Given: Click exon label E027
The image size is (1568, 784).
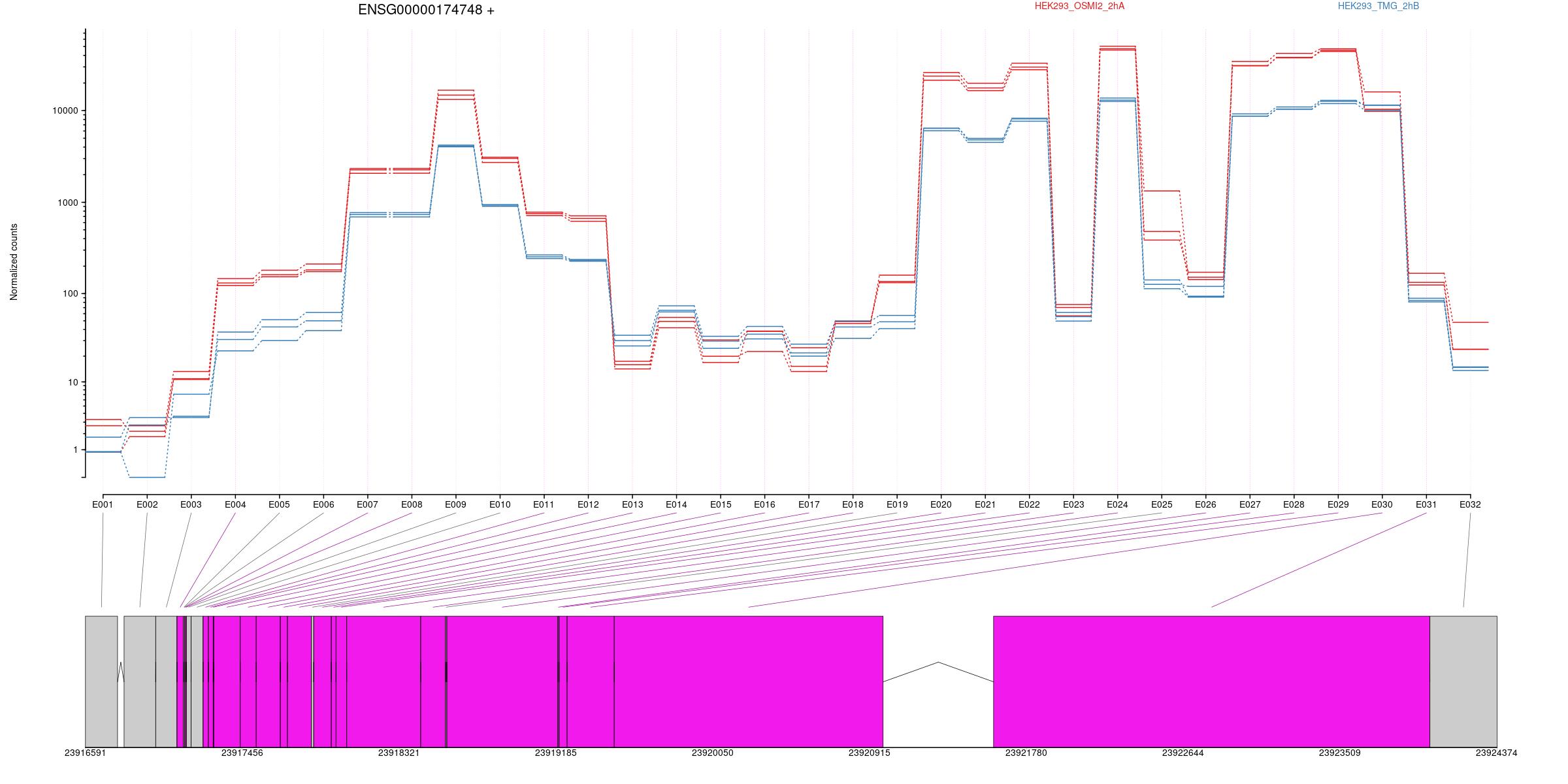Looking at the screenshot, I should coord(1250,504).
